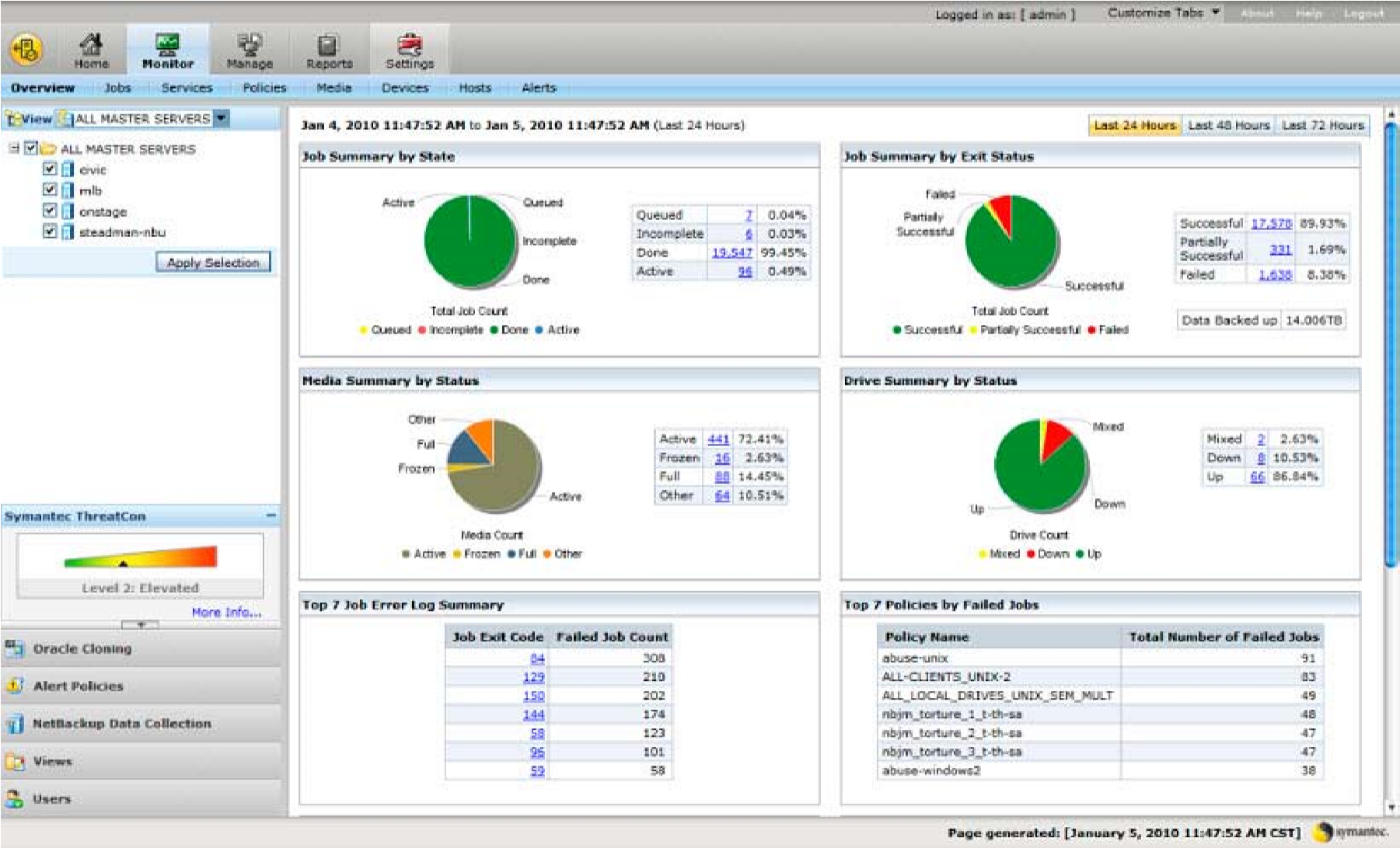1400x848 pixels.
Task: Open the Reports toolbar icon
Action: (x=329, y=45)
